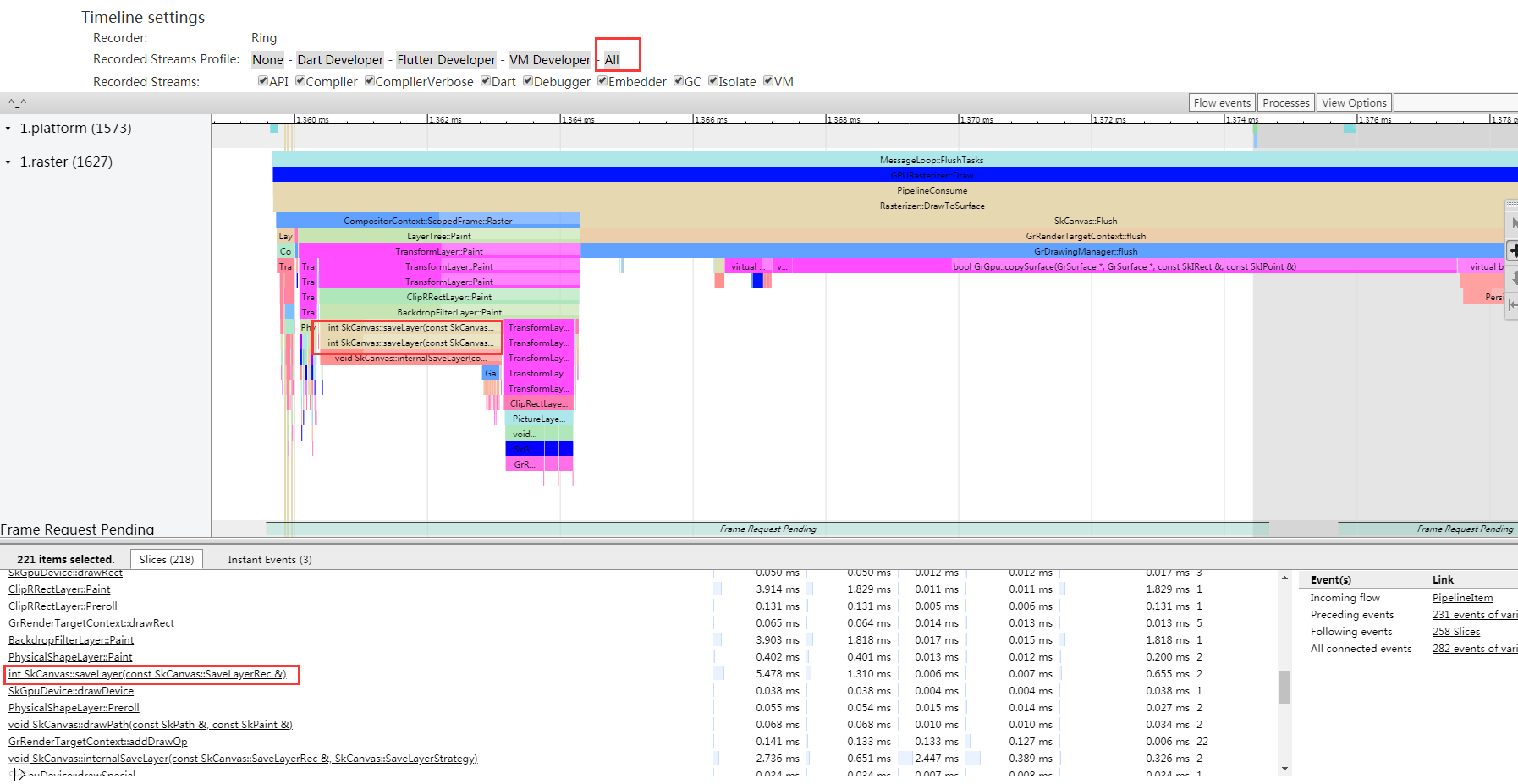Set stream profile to None

tap(267, 59)
